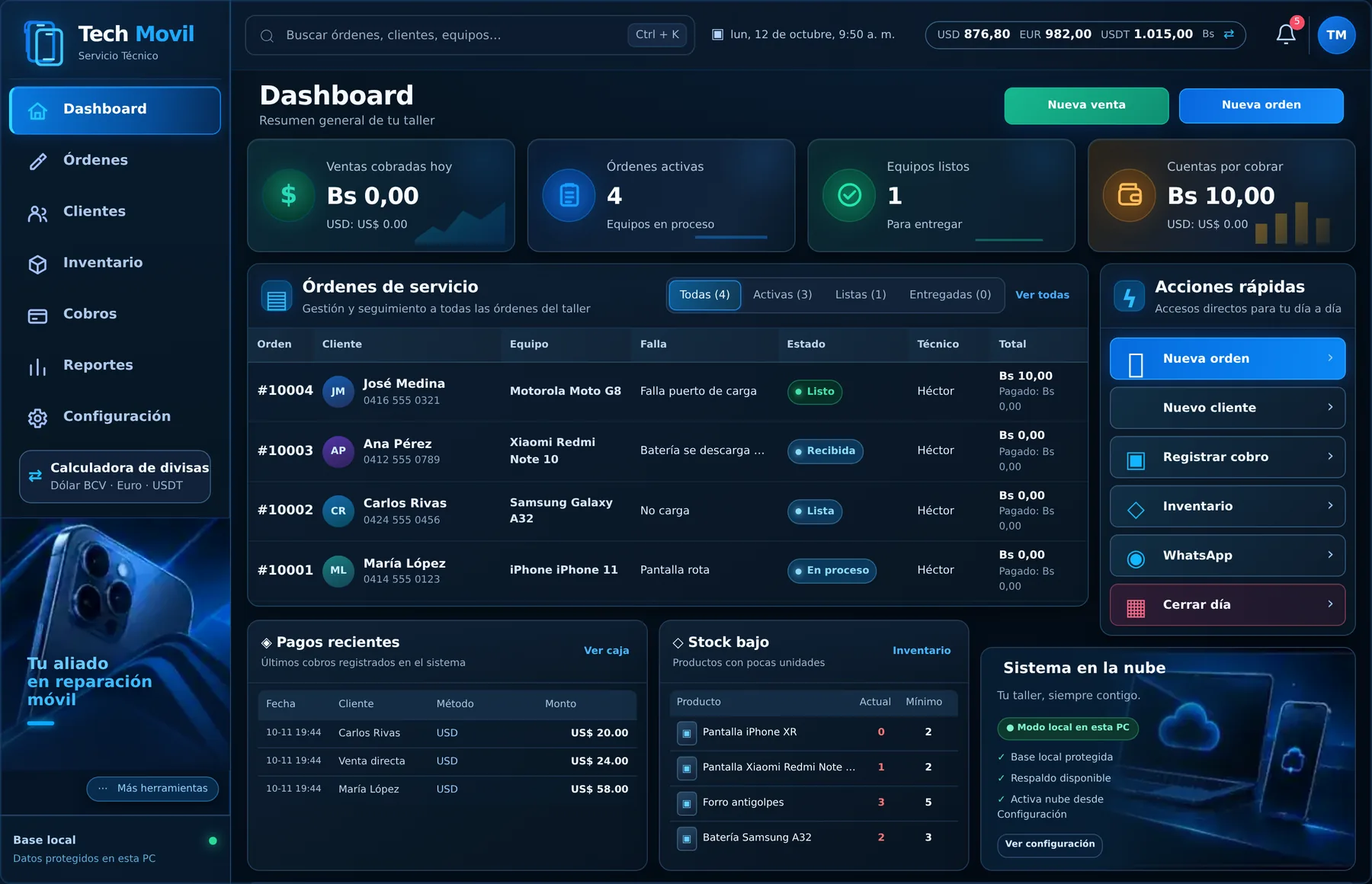
Task: Click the Pantalla Xiaomi Redmi Note stock row
Action: [x=813, y=767]
